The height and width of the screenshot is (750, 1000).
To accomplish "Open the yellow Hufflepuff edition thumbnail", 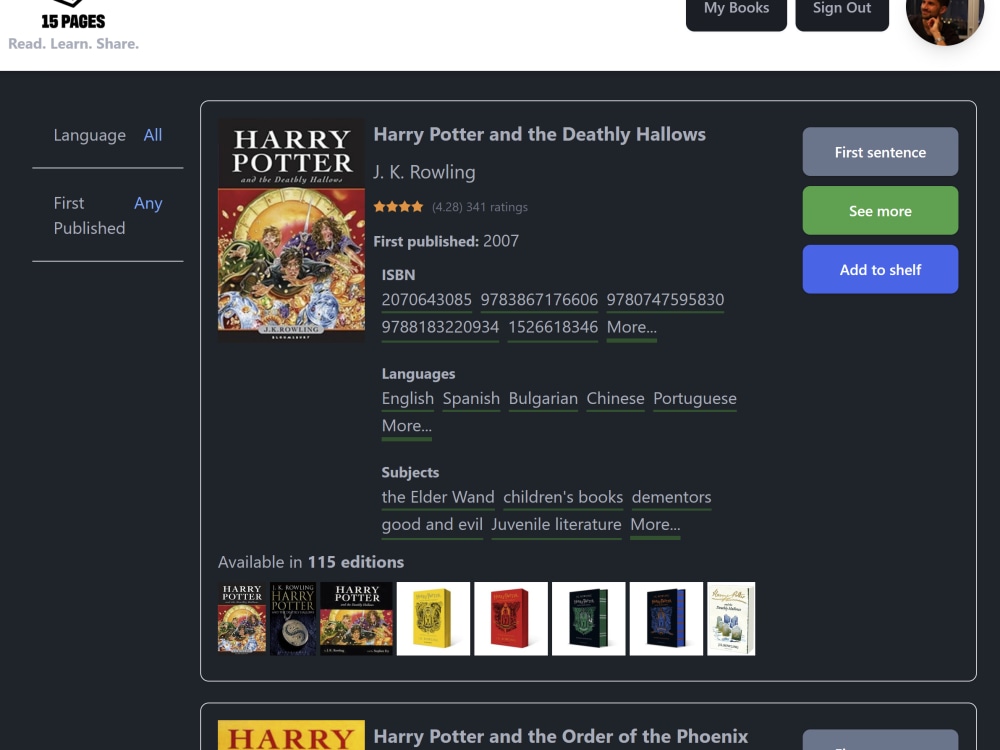I will click(433, 619).
